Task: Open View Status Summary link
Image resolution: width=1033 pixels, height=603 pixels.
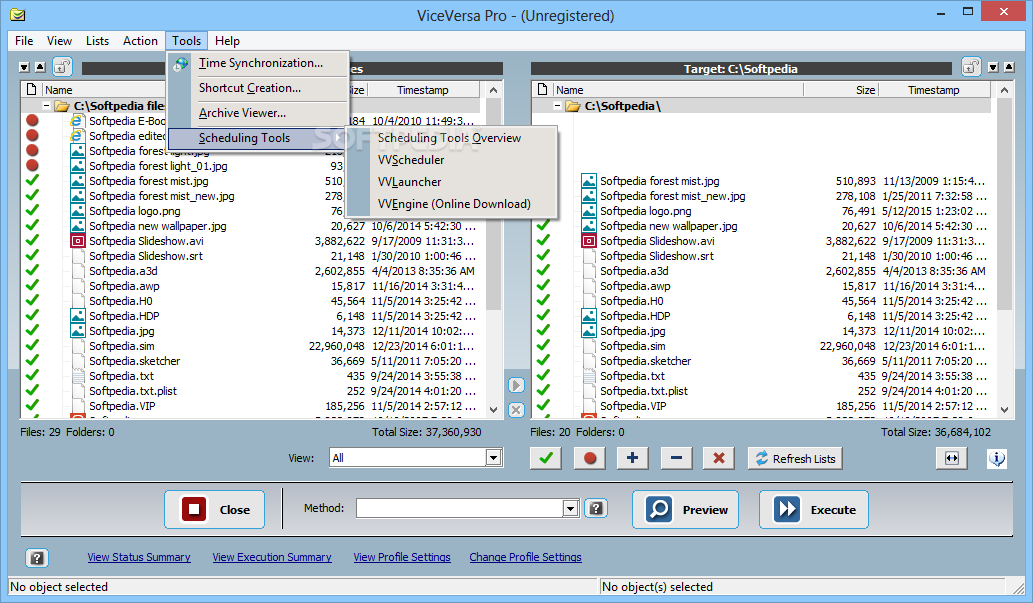Action: coord(139,558)
